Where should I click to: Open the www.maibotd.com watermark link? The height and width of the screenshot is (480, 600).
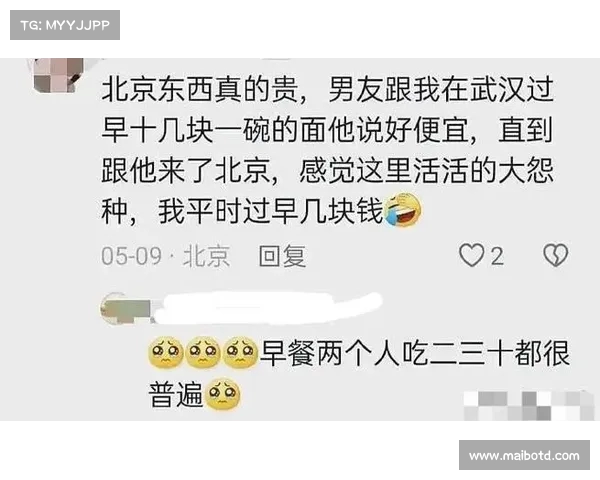point(524,455)
